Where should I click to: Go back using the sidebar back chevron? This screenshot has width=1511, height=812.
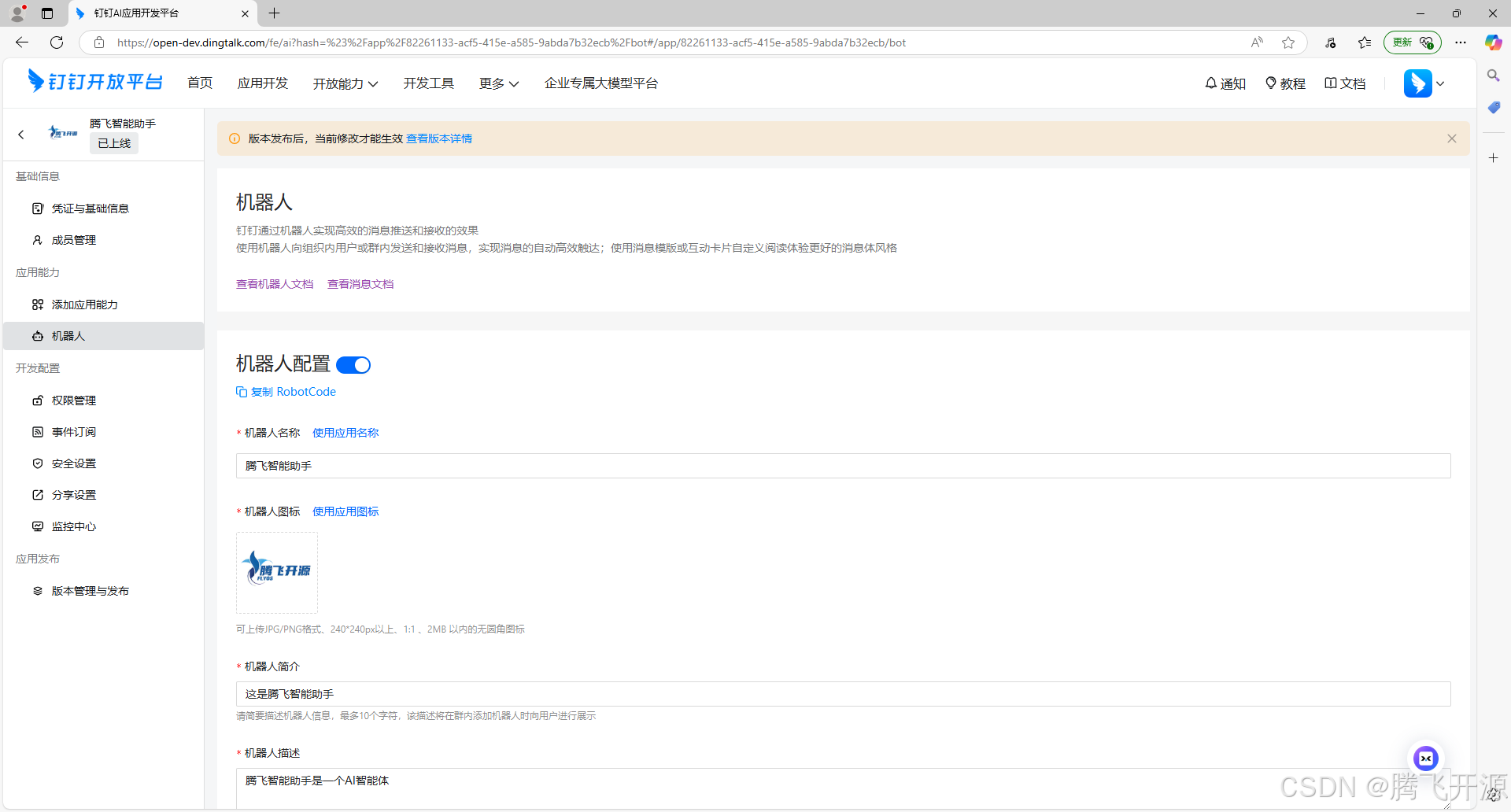click(x=21, y=135)
